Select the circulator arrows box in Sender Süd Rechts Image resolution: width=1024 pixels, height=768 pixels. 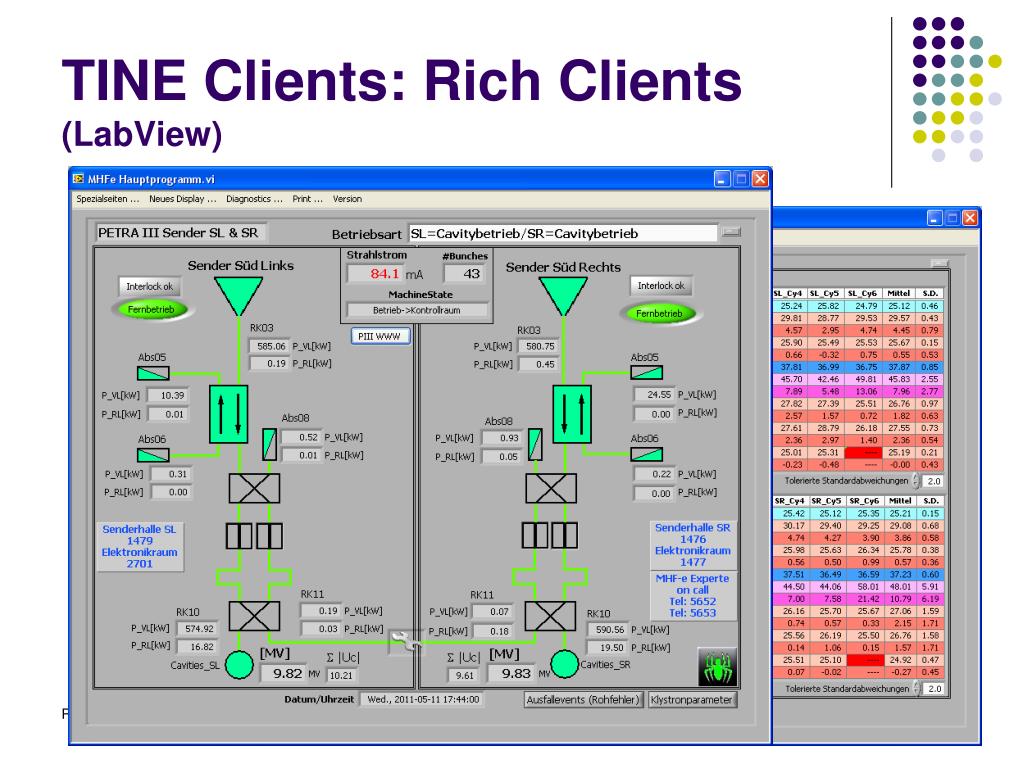click(x=572, y=414)
